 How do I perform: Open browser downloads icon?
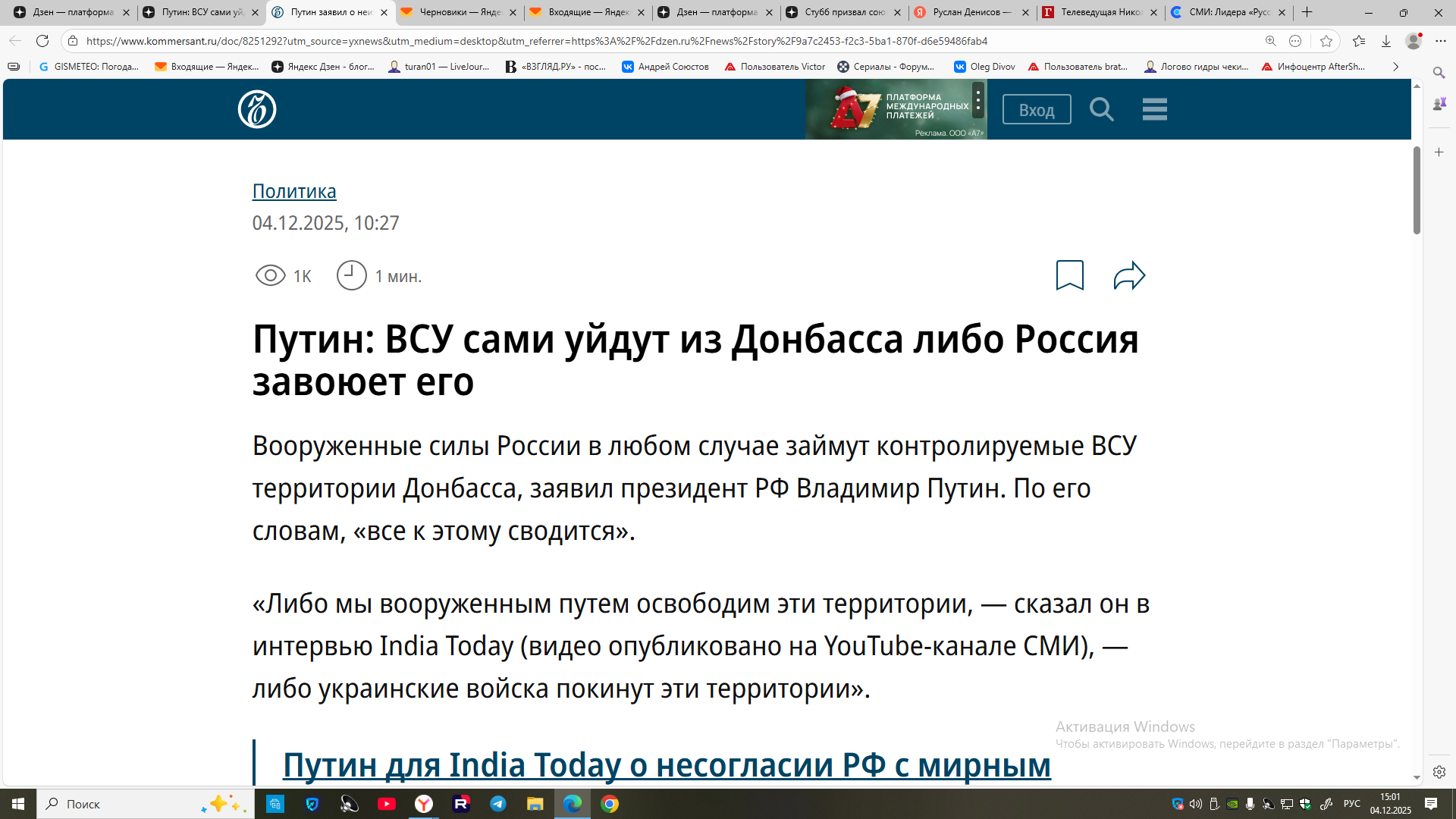(x=1385, y=41)
